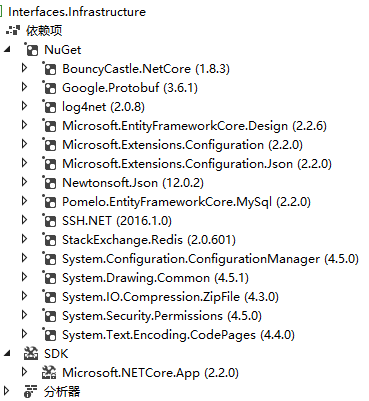Click the log4net package icon
The width and height of the screenshot is (369, 401).
tap(49, 106)
